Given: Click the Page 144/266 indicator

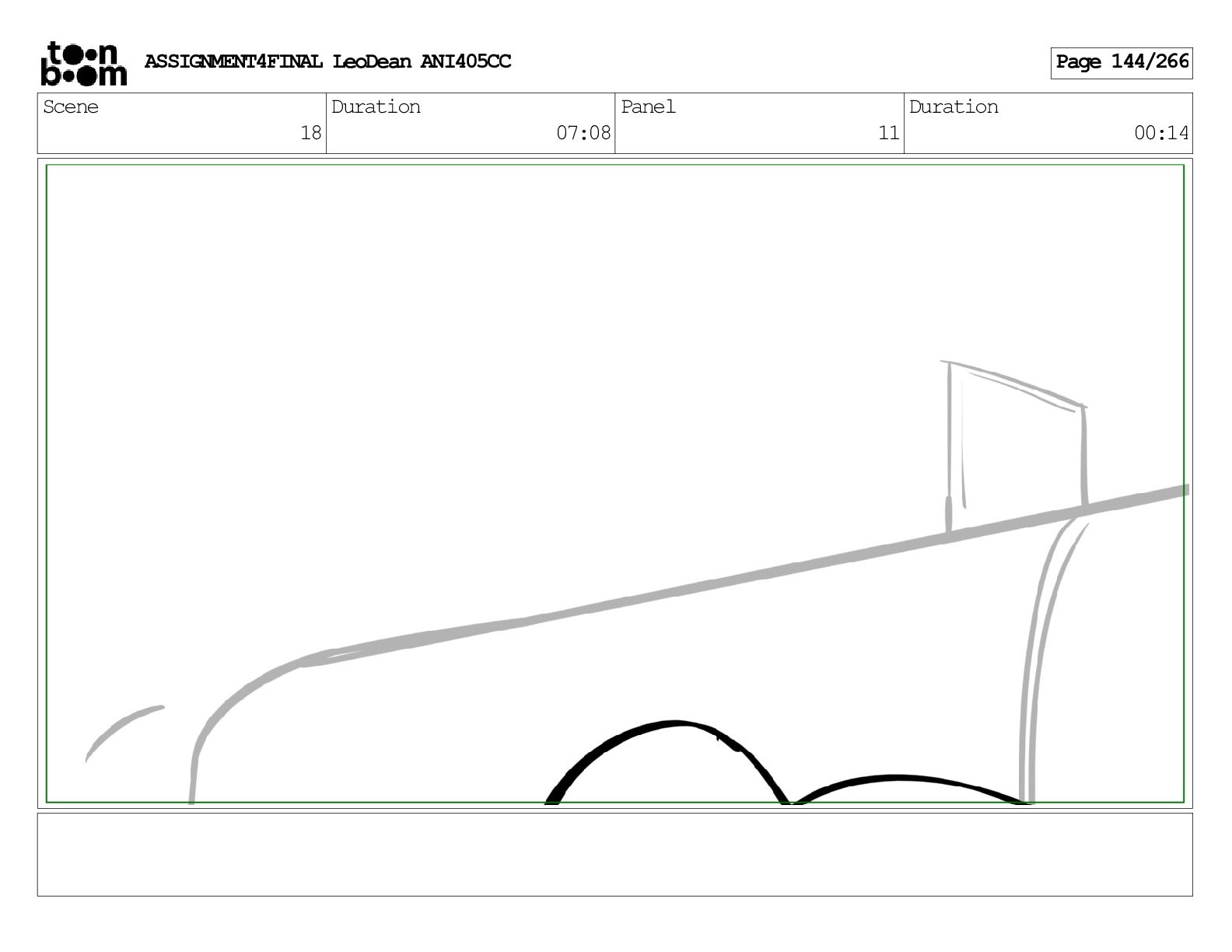Looking at the screenshot, I should (1122, 63).
